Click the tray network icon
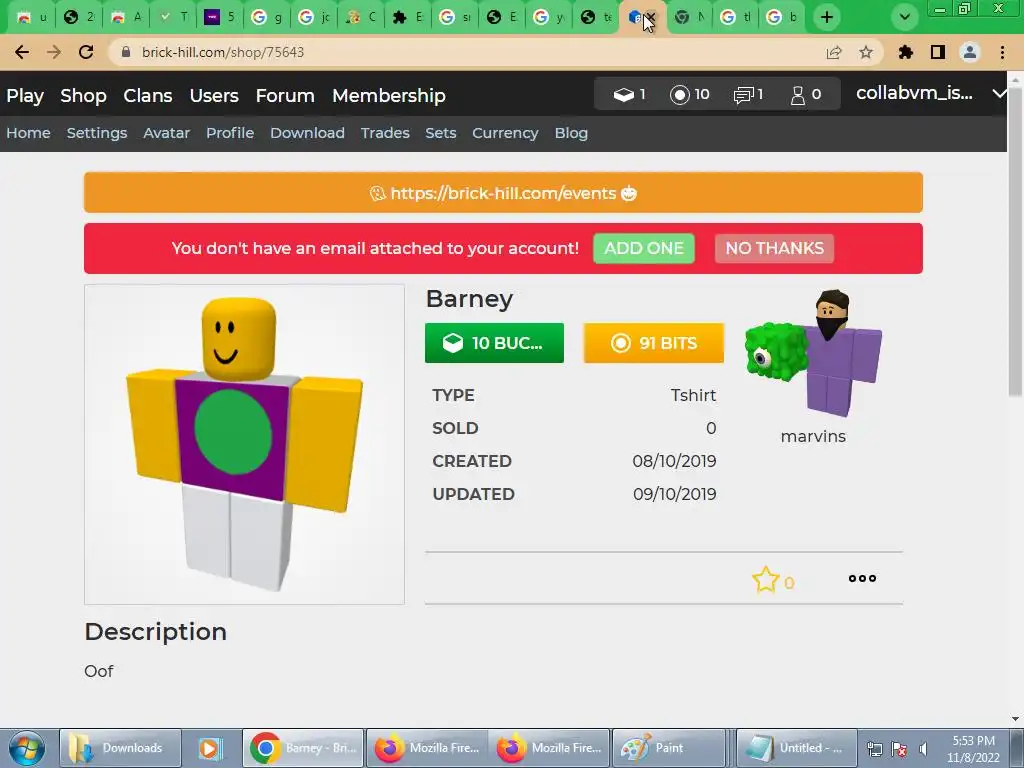This screenshot has width=1024, height=768. pos(874,749)
